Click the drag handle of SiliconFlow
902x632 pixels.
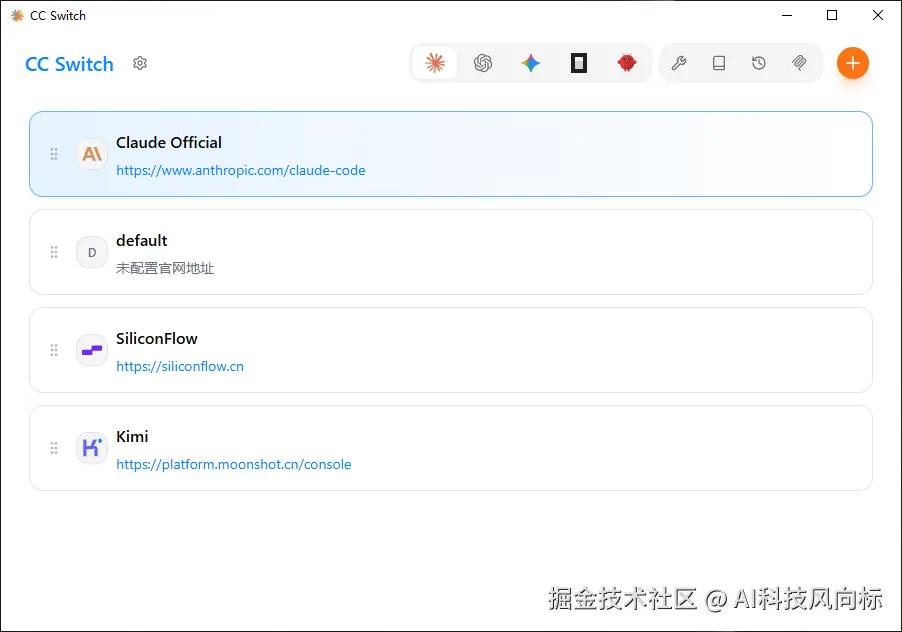coord(54,350)
